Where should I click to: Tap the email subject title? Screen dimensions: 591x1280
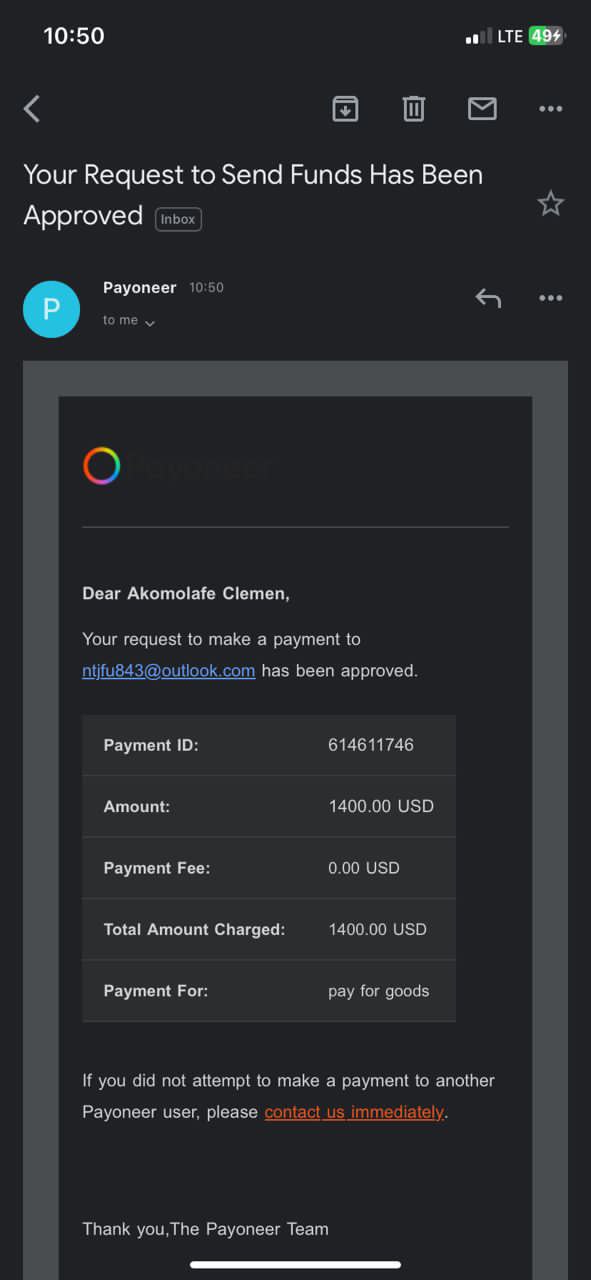[x=253, y=195]
